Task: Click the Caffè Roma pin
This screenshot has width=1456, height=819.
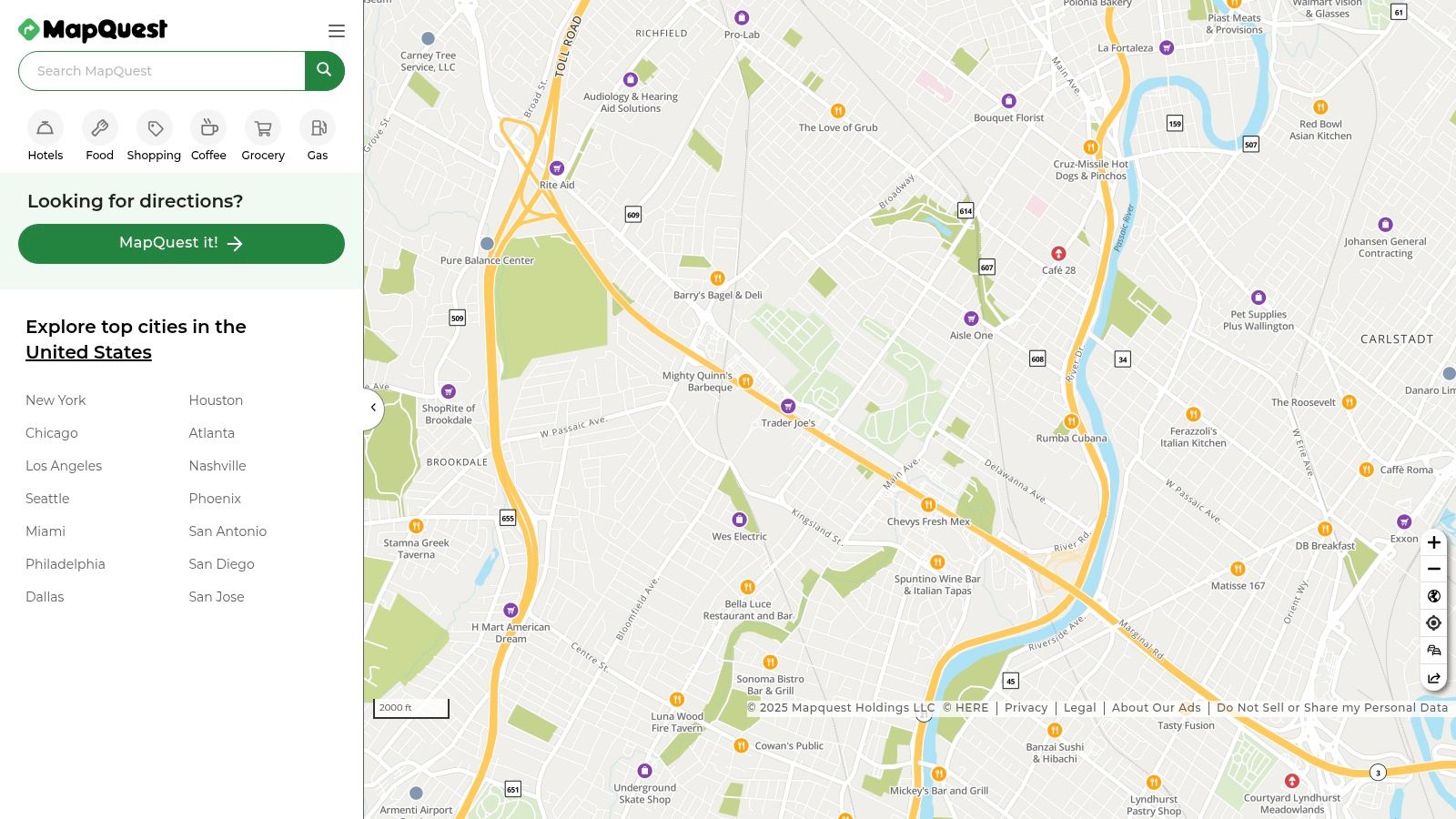Action: 1366,470
